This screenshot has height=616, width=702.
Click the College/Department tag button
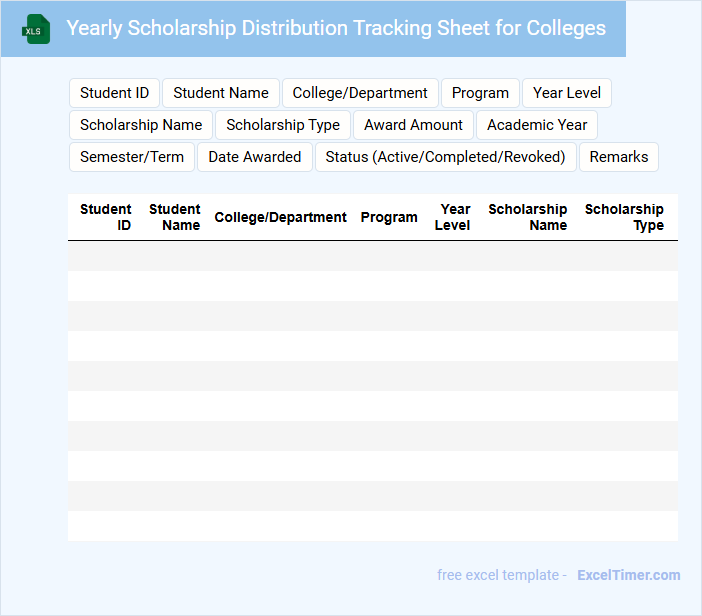(x=360, y=93)
